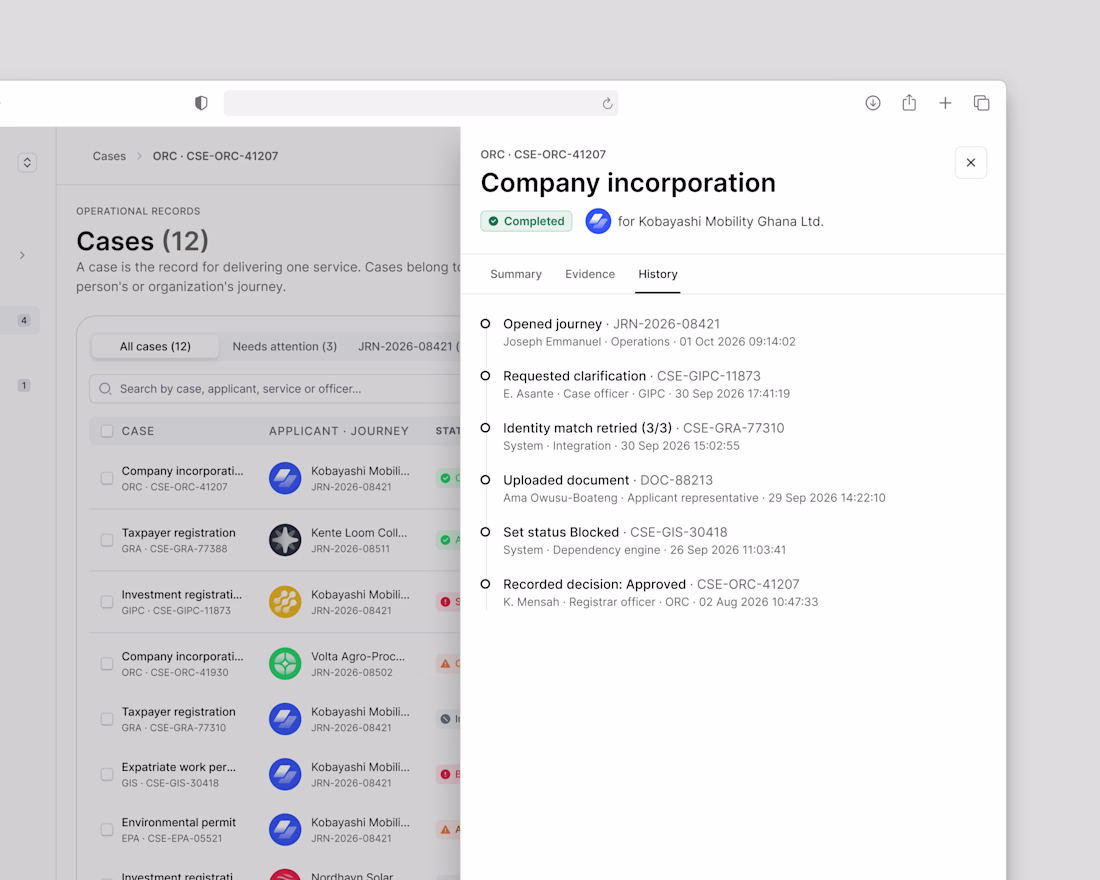Open the browser share icon
This screenshot has width=1100, height=880.
[909, 102]
